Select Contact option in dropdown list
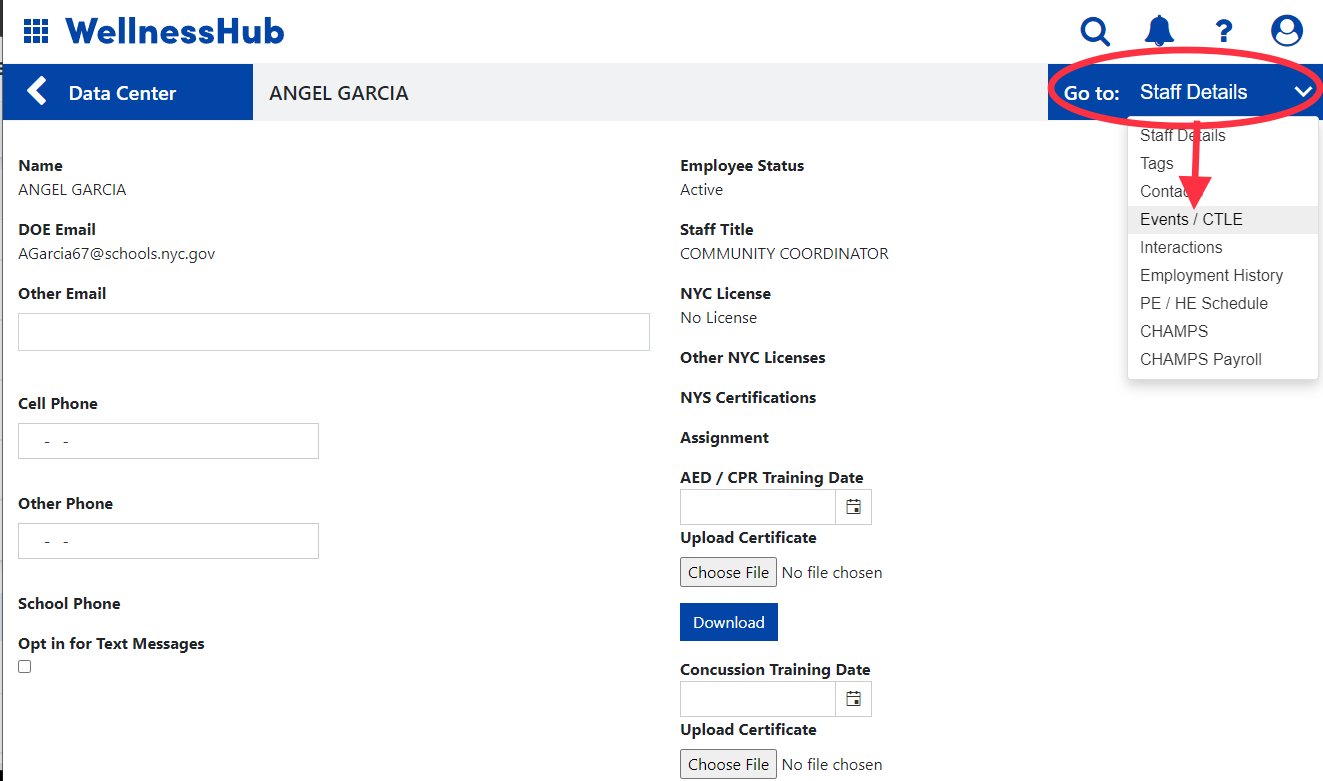 pyautogui.click(x=1223, y=191)
